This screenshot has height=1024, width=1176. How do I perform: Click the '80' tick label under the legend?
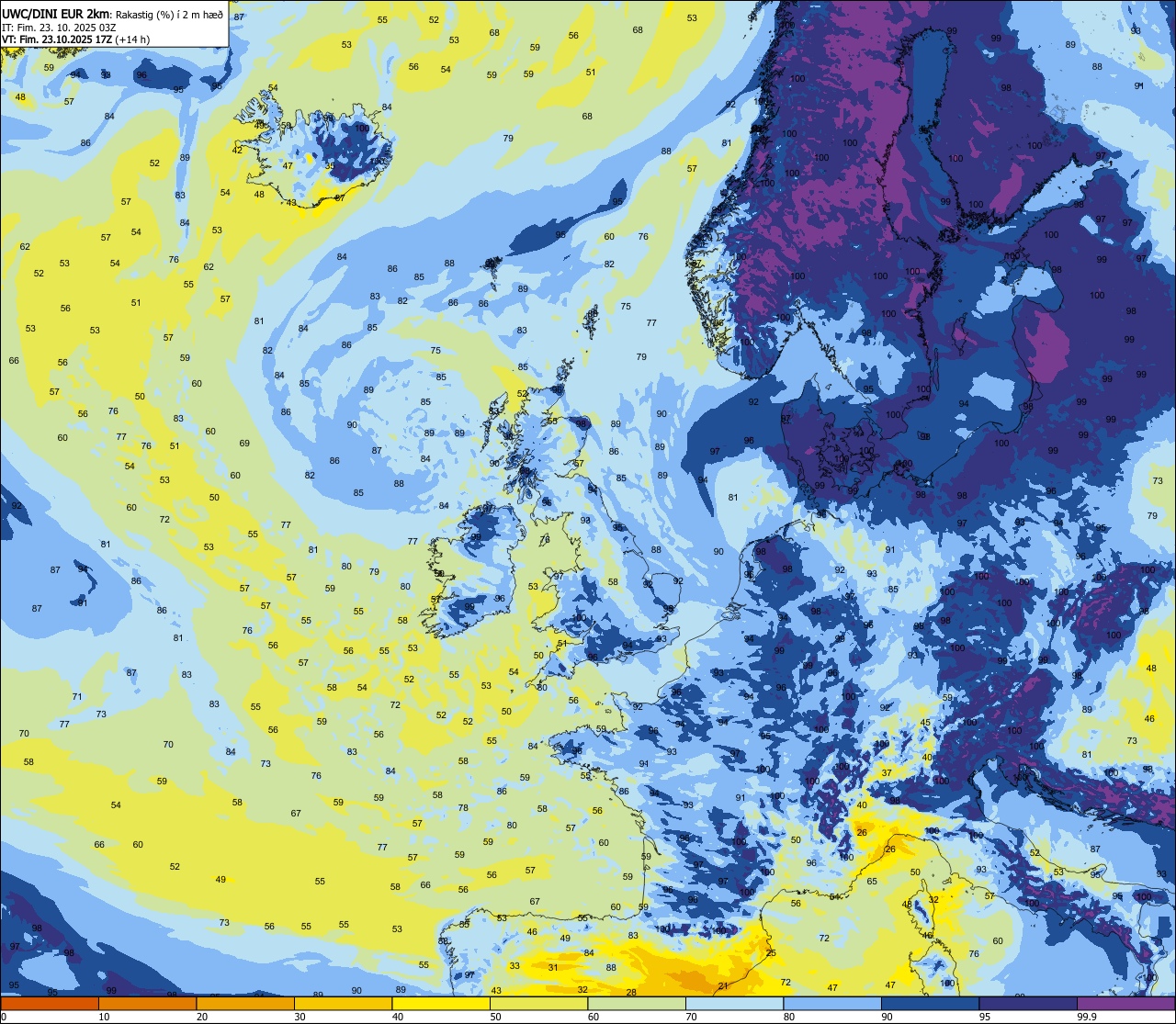tap(789, 1017)
